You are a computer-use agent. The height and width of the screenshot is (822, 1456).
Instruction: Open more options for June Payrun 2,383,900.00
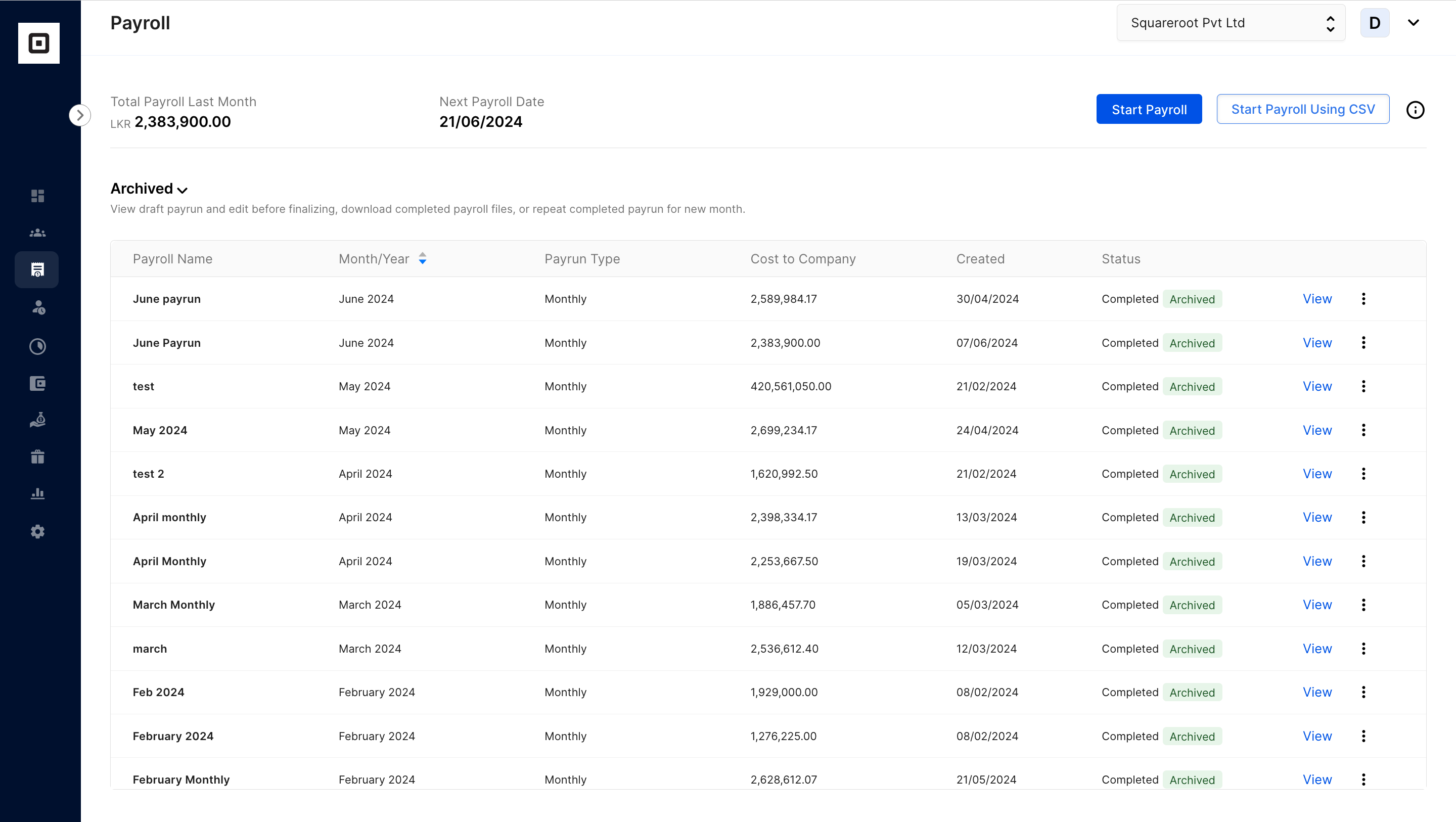click(1363, 343)
